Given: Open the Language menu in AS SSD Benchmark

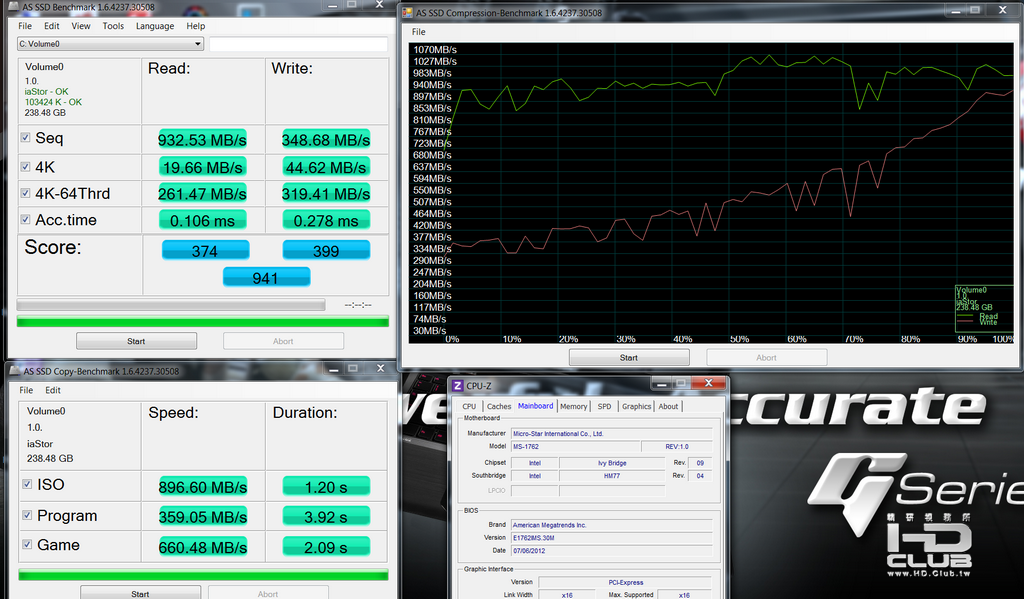Looking at the screenshot, I should (155, 26).
